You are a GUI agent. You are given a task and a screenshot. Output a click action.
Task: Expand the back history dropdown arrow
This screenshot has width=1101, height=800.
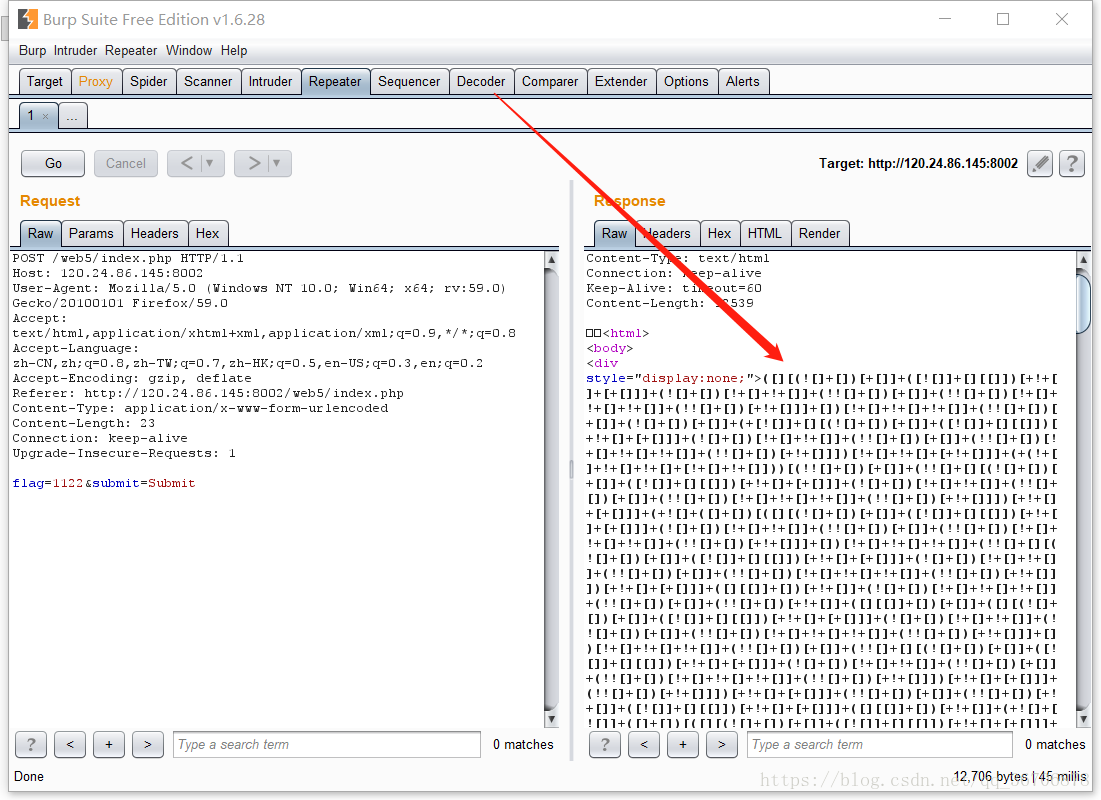coord(210,164)
